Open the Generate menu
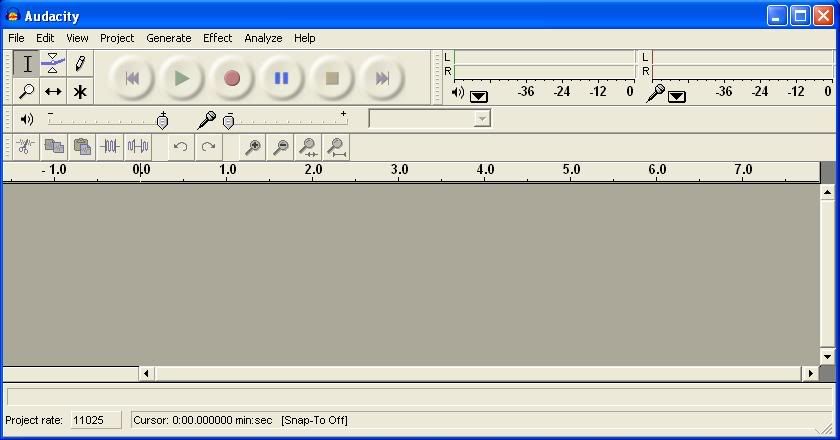Viewport: 840px width, 440px height. click(169, 38)
